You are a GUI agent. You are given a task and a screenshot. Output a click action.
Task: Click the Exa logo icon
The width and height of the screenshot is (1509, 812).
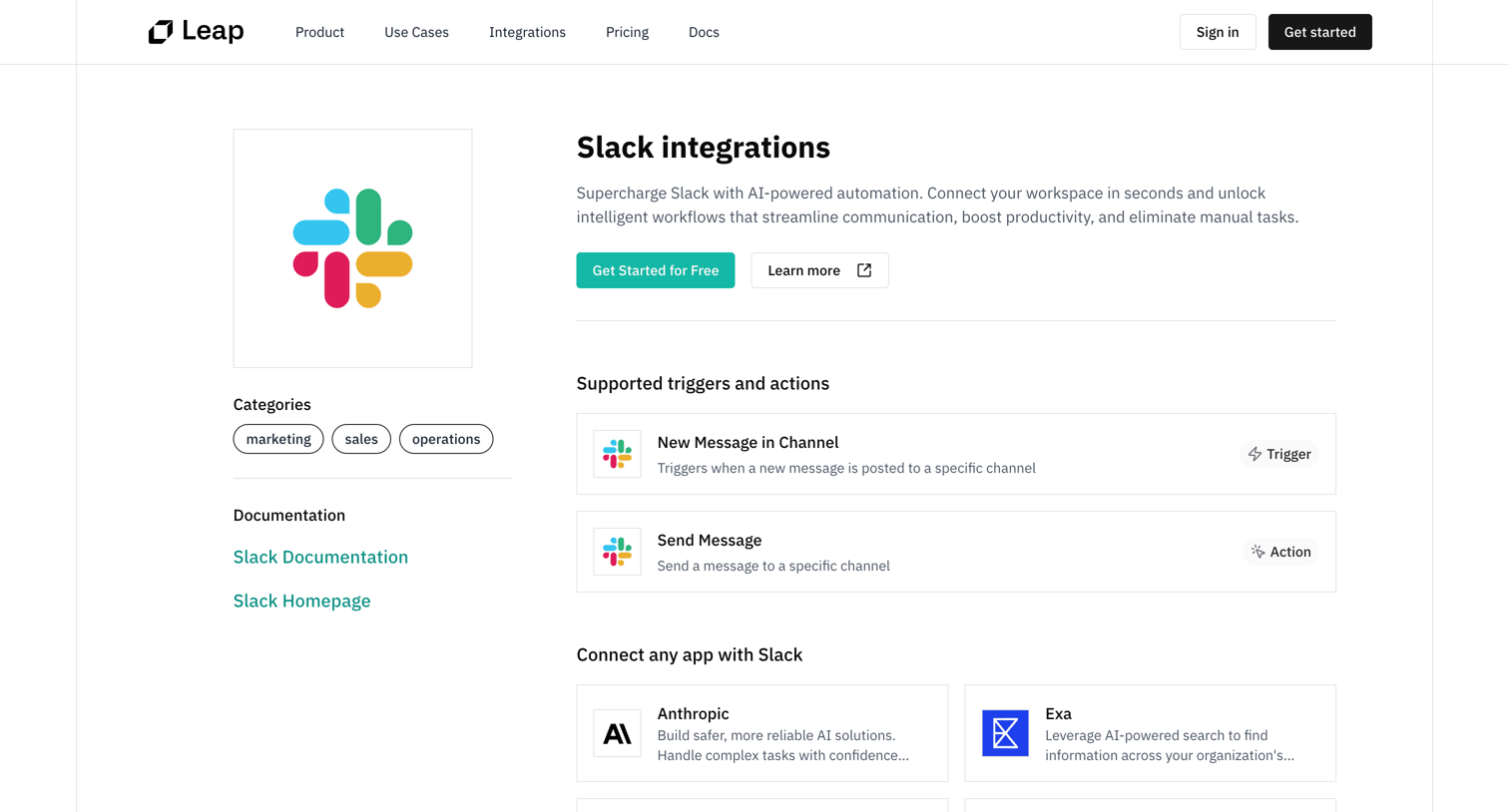click(x=1005, y=733)
